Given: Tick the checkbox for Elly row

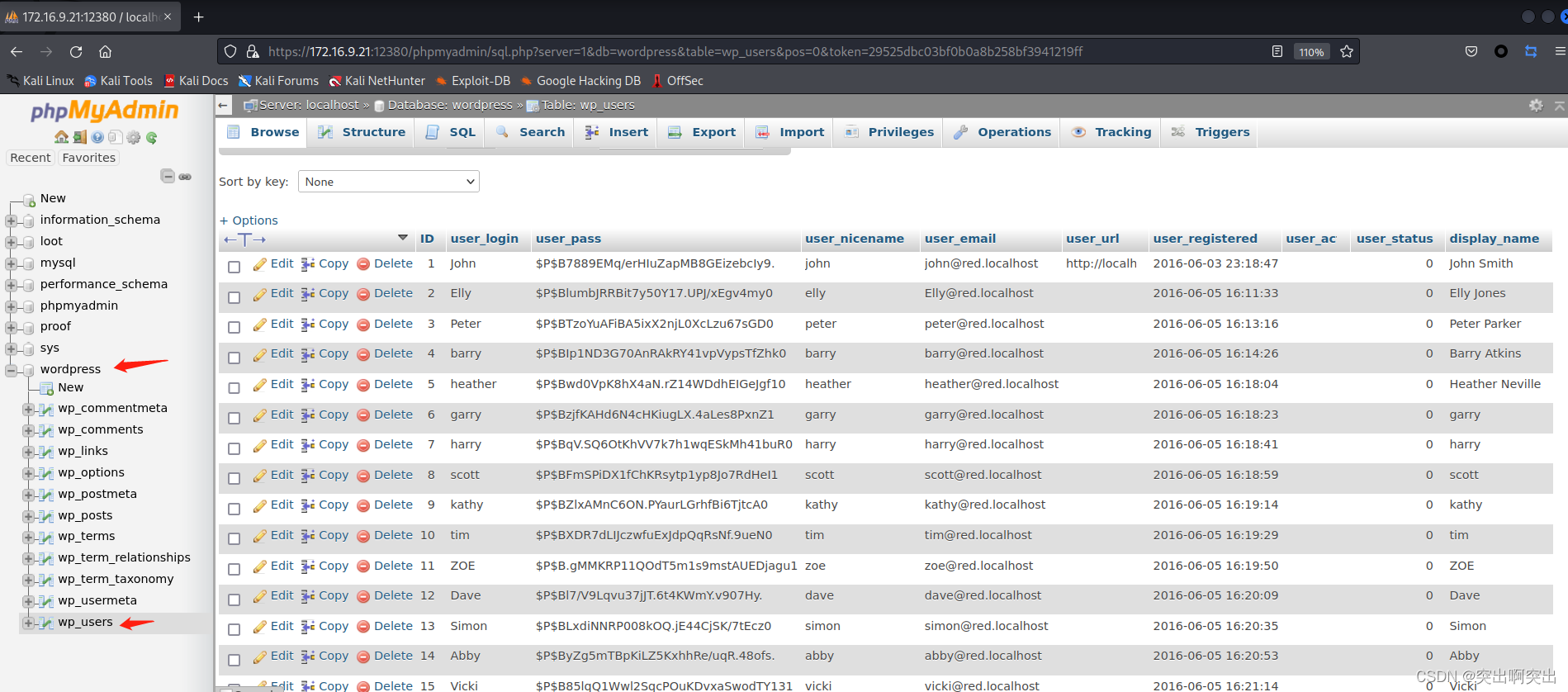Looking at the screenshot, I should click(234, 297).
